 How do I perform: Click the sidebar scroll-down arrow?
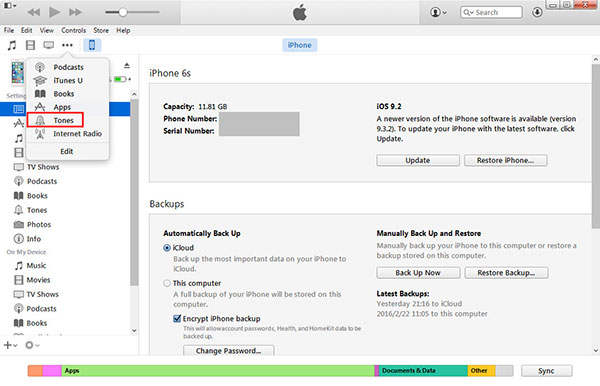click(x=134, y=331)
